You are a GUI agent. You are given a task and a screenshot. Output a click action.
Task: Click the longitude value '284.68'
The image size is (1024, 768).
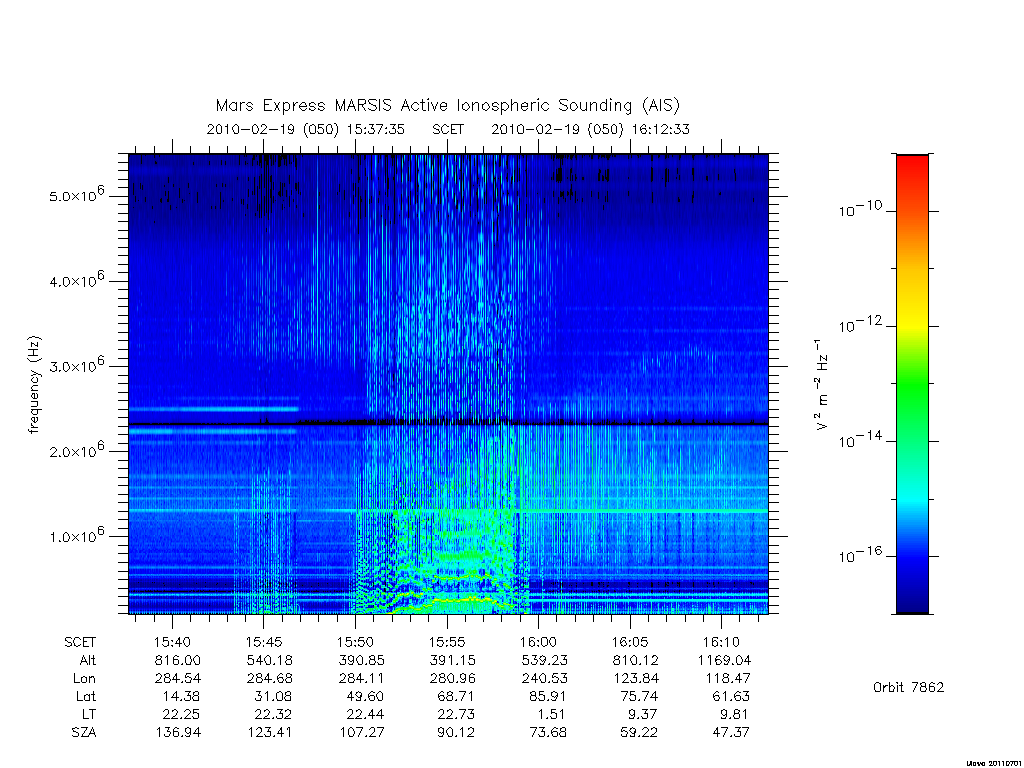269,679
